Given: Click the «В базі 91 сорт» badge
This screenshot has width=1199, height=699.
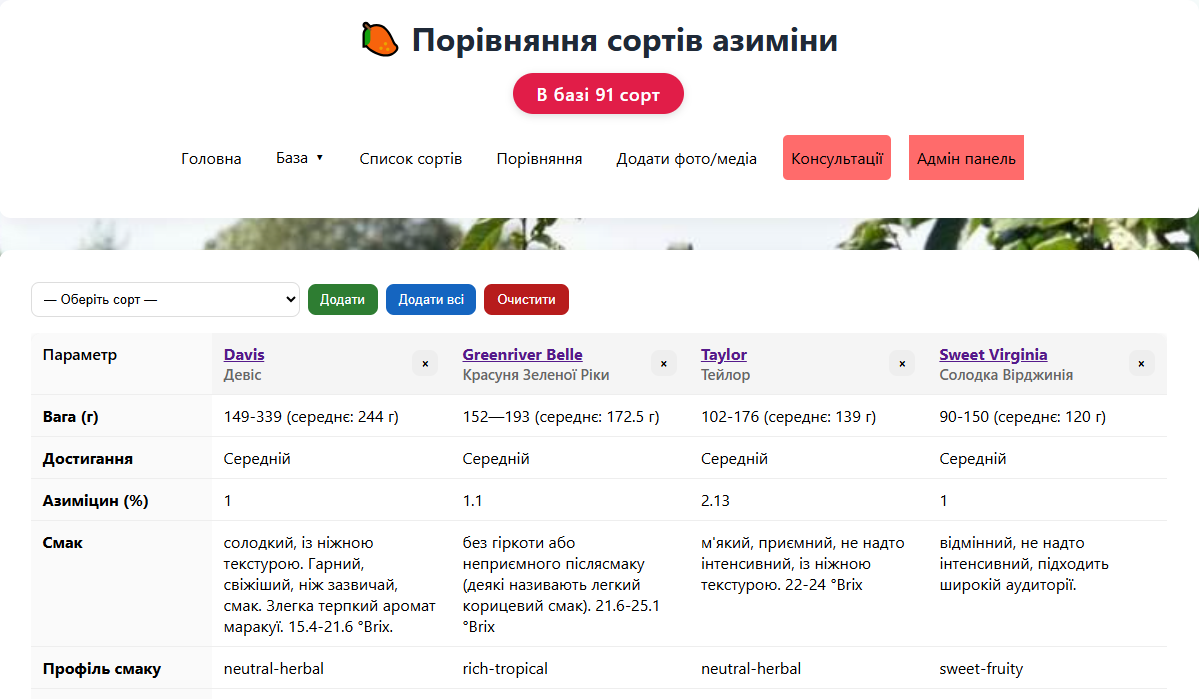Looking at the screenshot, I should 598,94.
